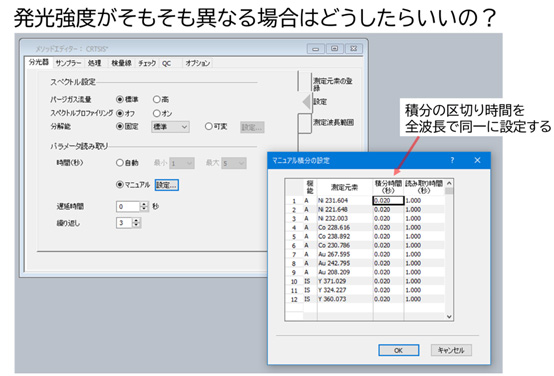
Task: Click the 測定元素 column header
Action: (x=344, y=187)
